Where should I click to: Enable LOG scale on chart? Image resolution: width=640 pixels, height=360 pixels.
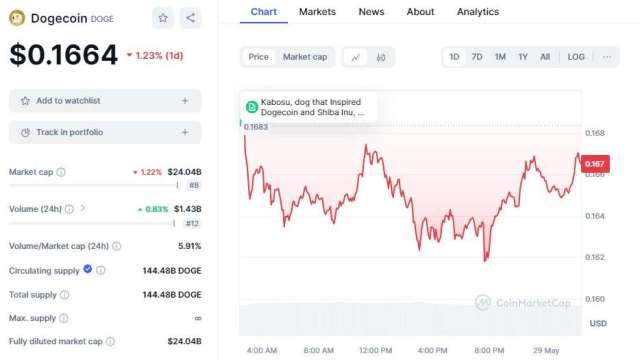point(576,57)
